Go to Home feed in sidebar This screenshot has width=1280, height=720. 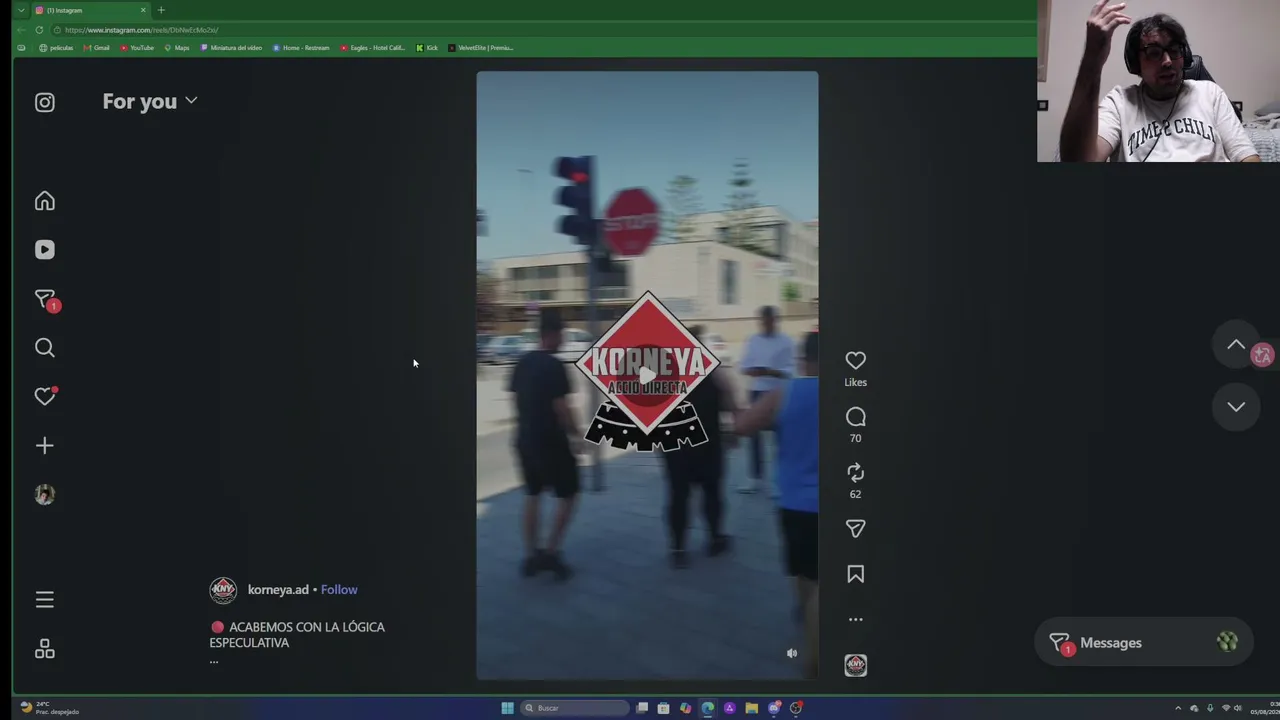(x=45, y=201)
